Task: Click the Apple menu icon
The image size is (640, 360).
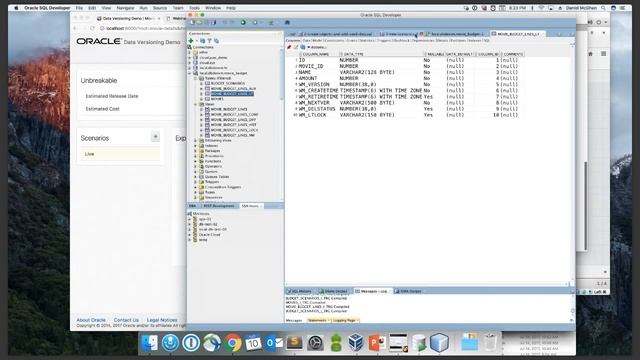Action: tap(16, 8)
